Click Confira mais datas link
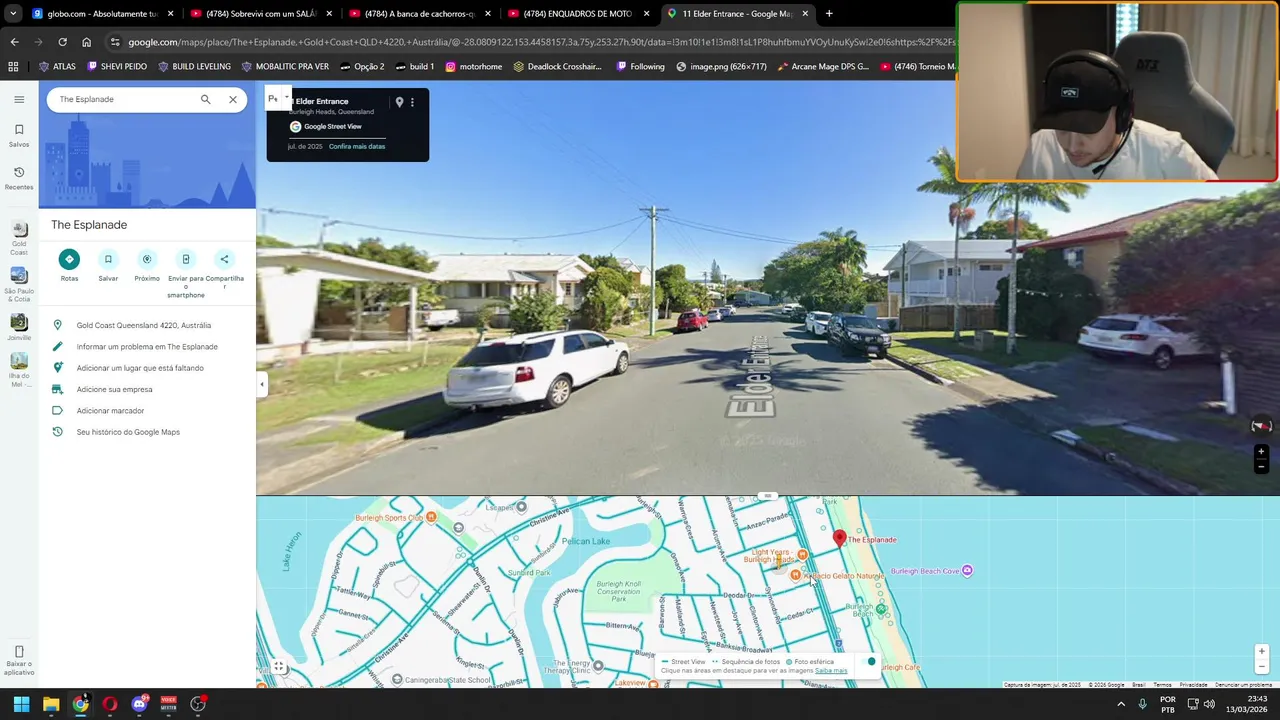The height and width of the screenshot is (720, 1280). tap(357, 147)
